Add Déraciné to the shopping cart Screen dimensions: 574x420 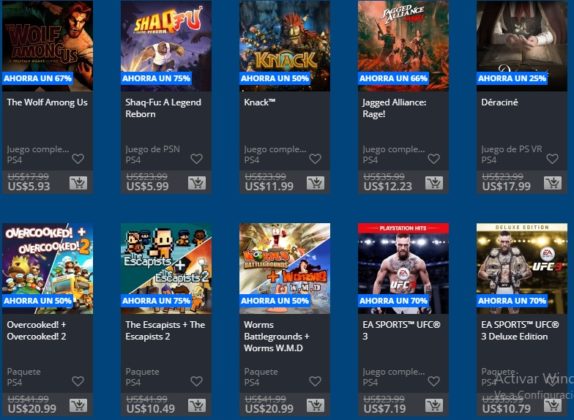tap(553, 183)
